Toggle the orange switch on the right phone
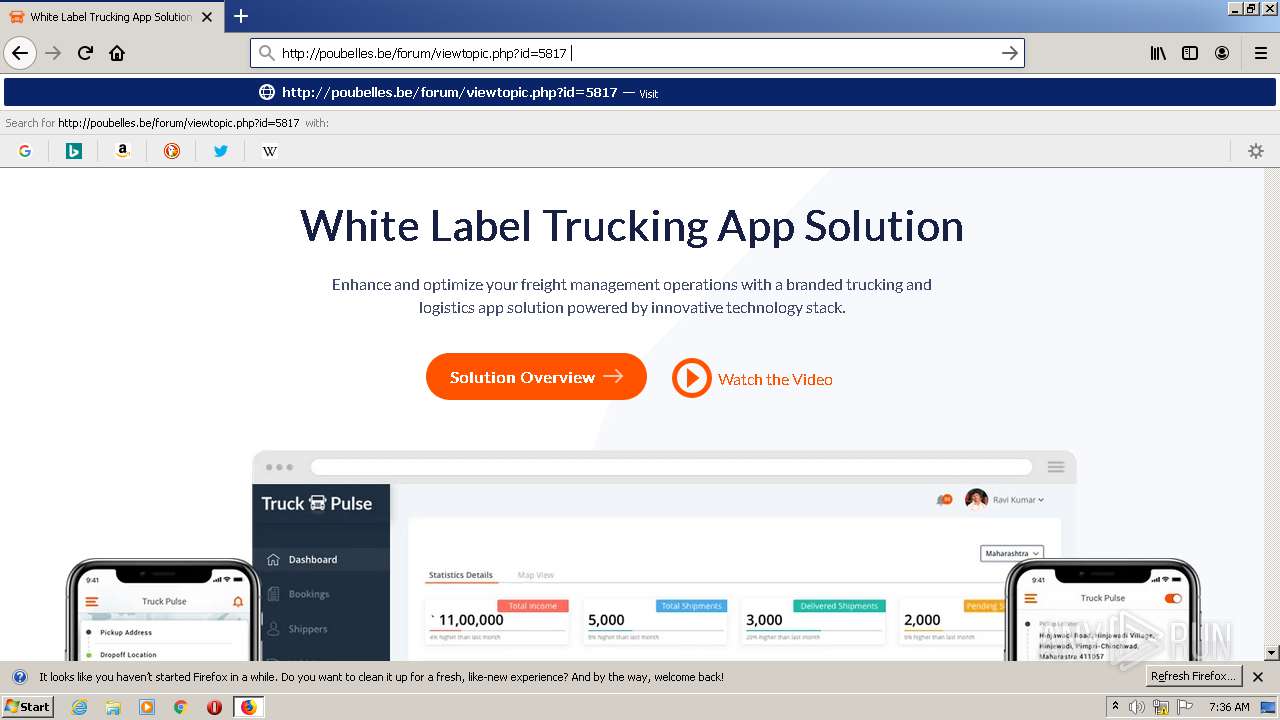Image resolution: width=1280 pixels, height=720 pixels. pyautogui.click(x=1173, y=598)
